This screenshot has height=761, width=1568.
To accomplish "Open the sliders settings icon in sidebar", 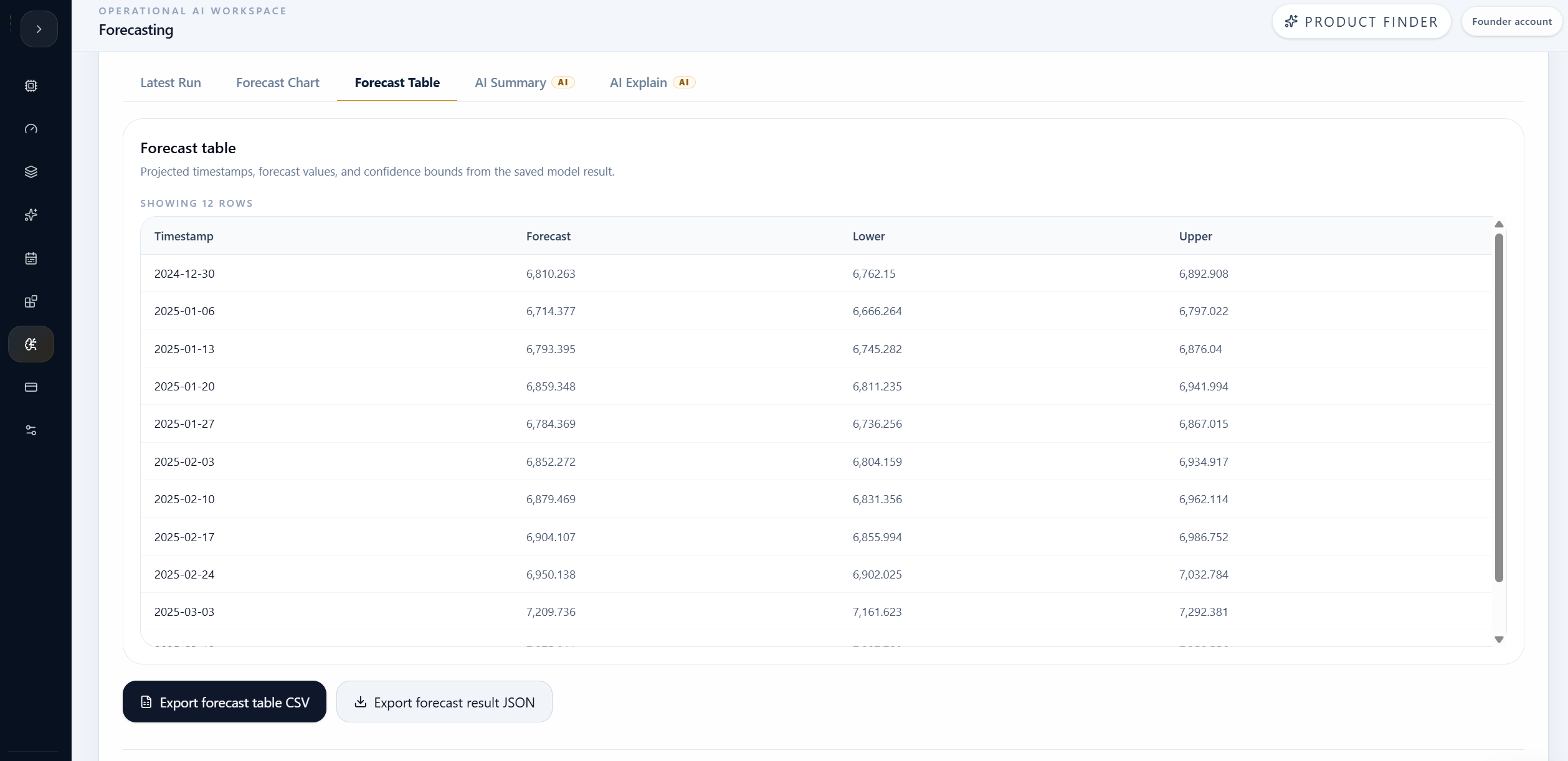I will pyautogui.click(x=31, y=430).
